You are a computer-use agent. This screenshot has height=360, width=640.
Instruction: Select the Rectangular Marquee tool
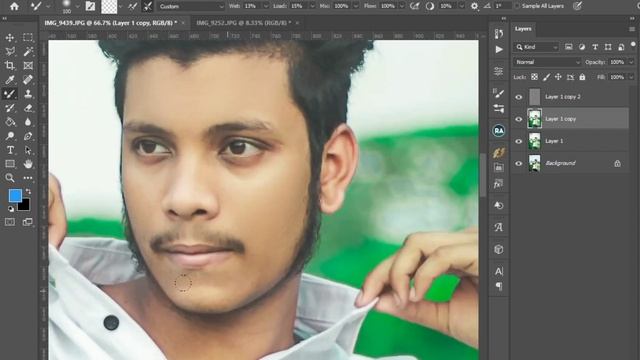28,38
